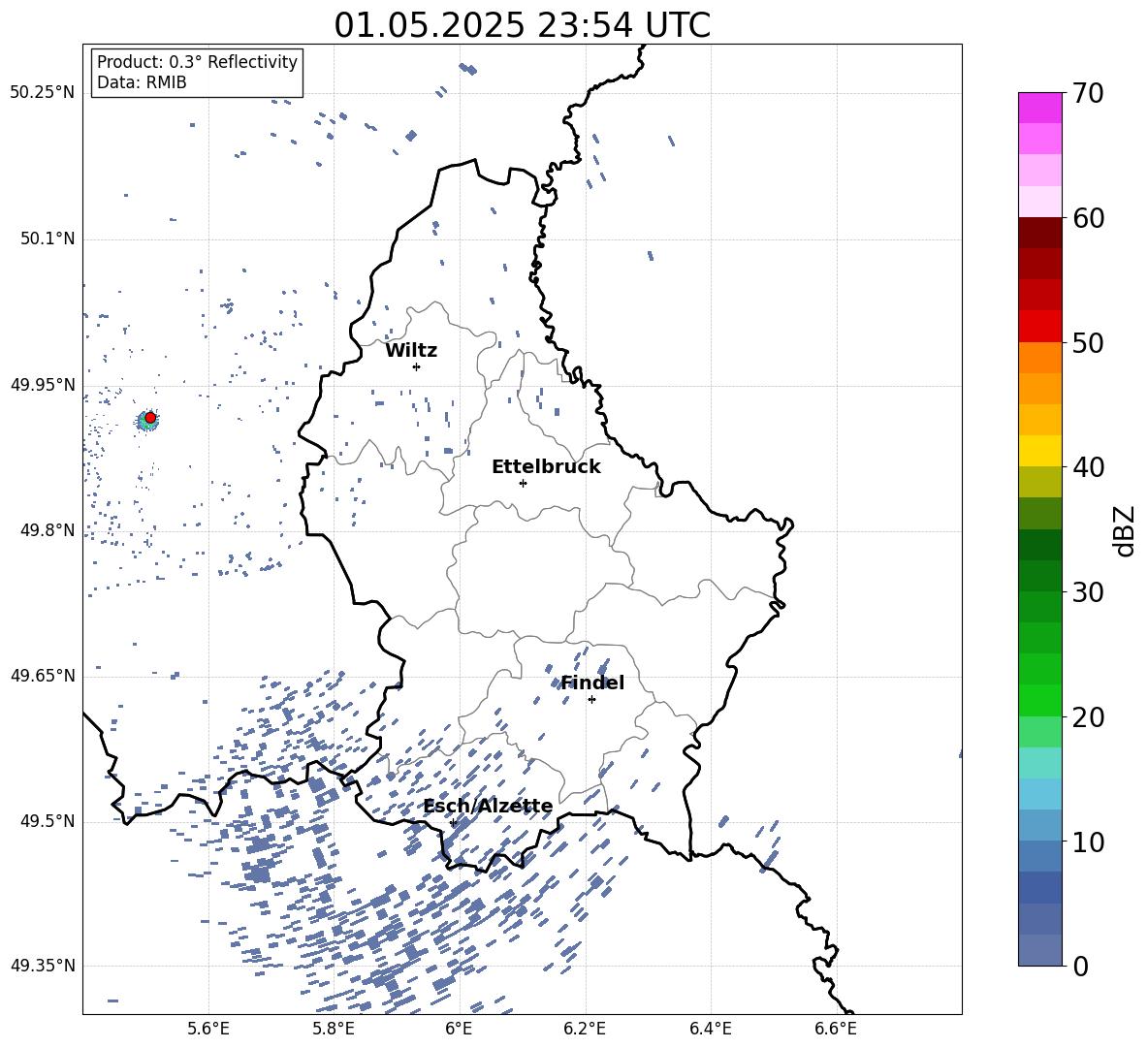
Task: Click the turquoise colorbar segment below 20
Action: pos(1040,763)
